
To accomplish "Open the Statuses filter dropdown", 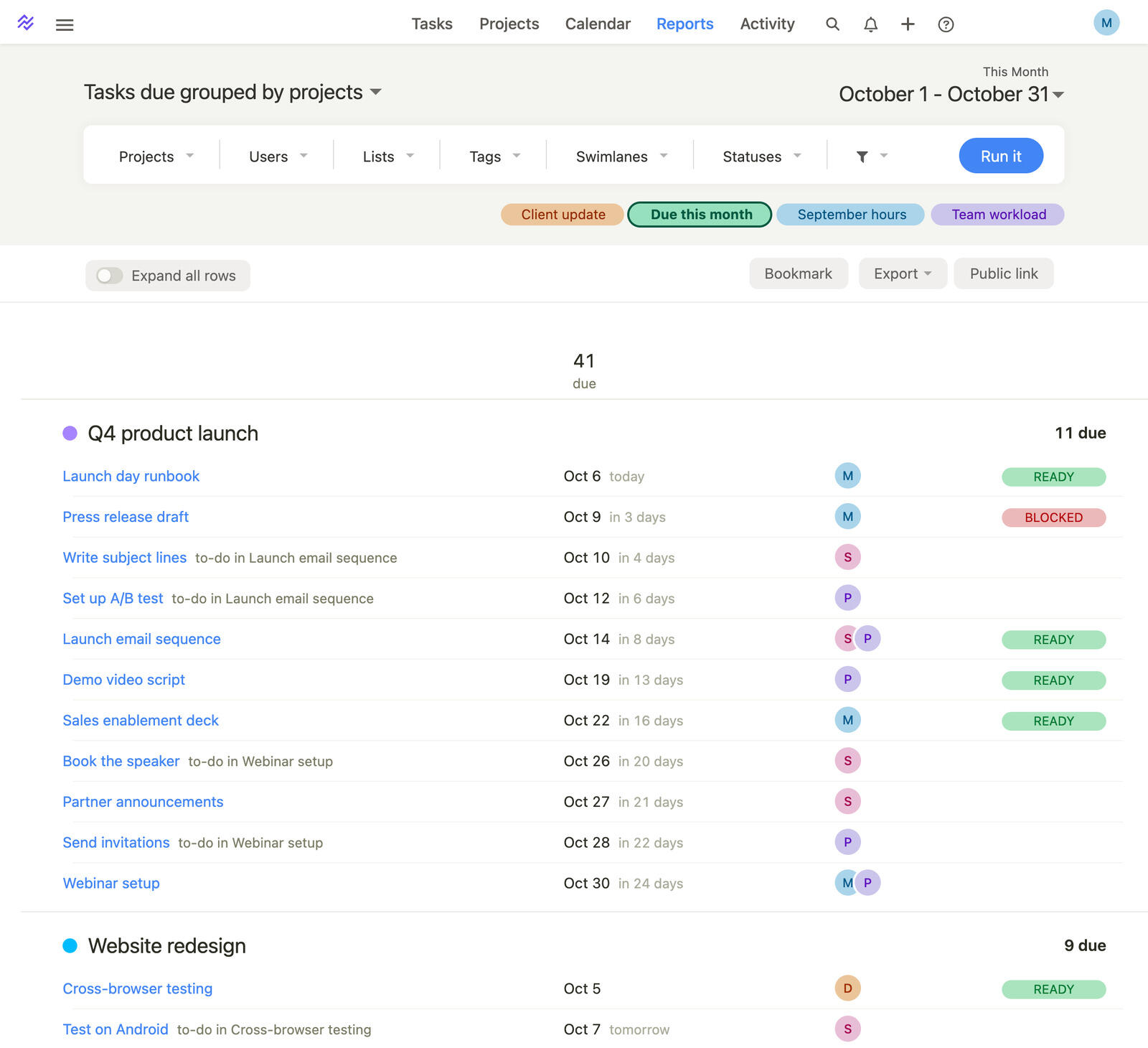I will coord(762,156).
